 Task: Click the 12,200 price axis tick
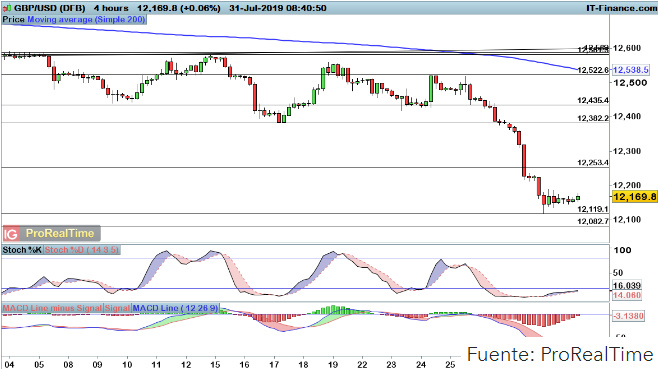click(x=627, y=185)
